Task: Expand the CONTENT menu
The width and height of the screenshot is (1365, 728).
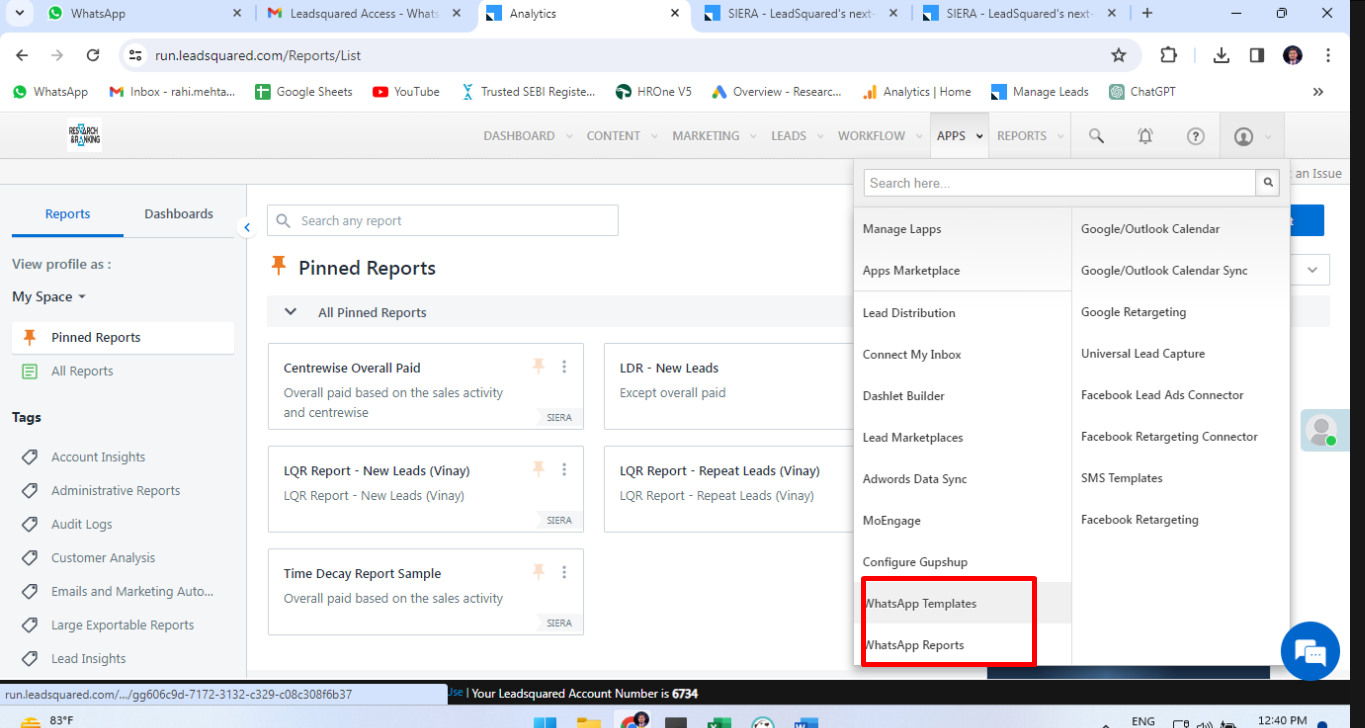Action: coord(621,136)
